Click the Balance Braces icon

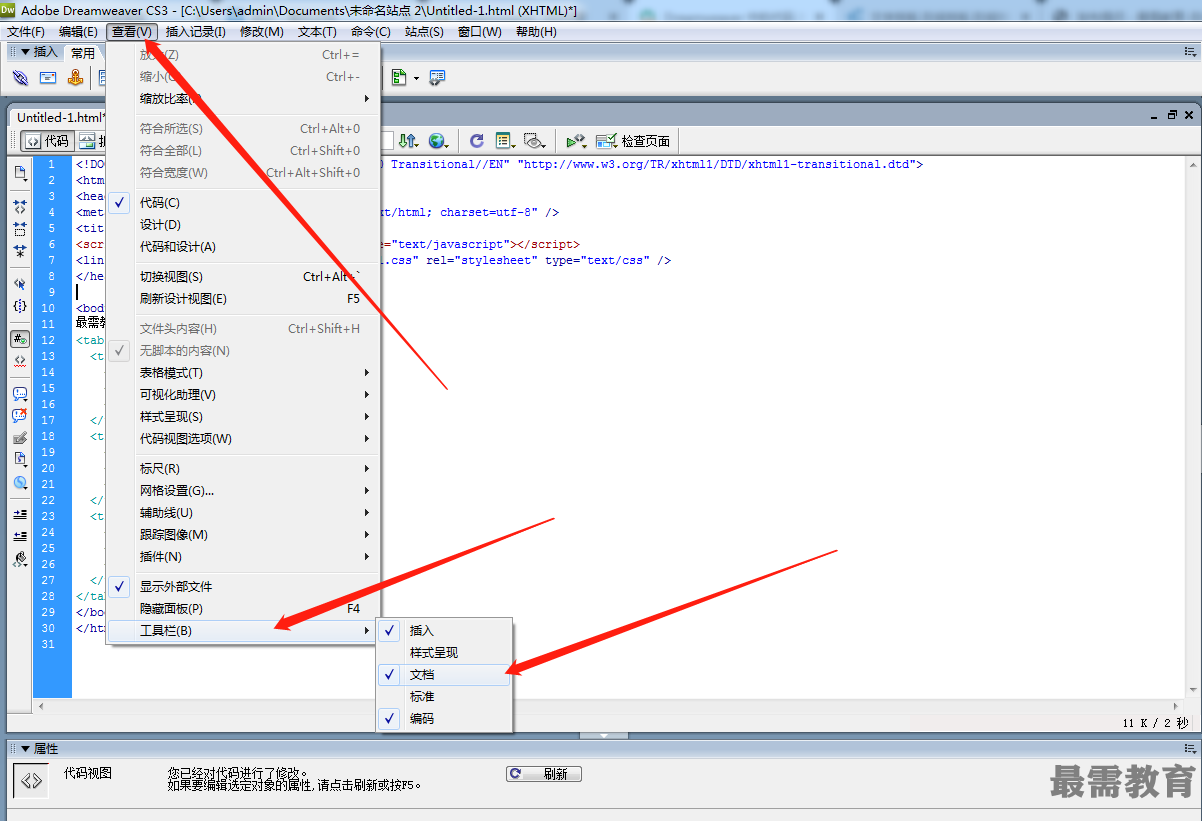tap(20, 306)
